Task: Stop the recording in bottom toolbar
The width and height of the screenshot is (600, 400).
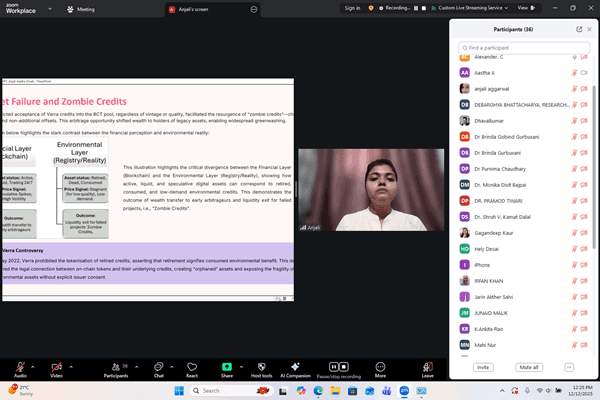Action: [x=344, y=367]
